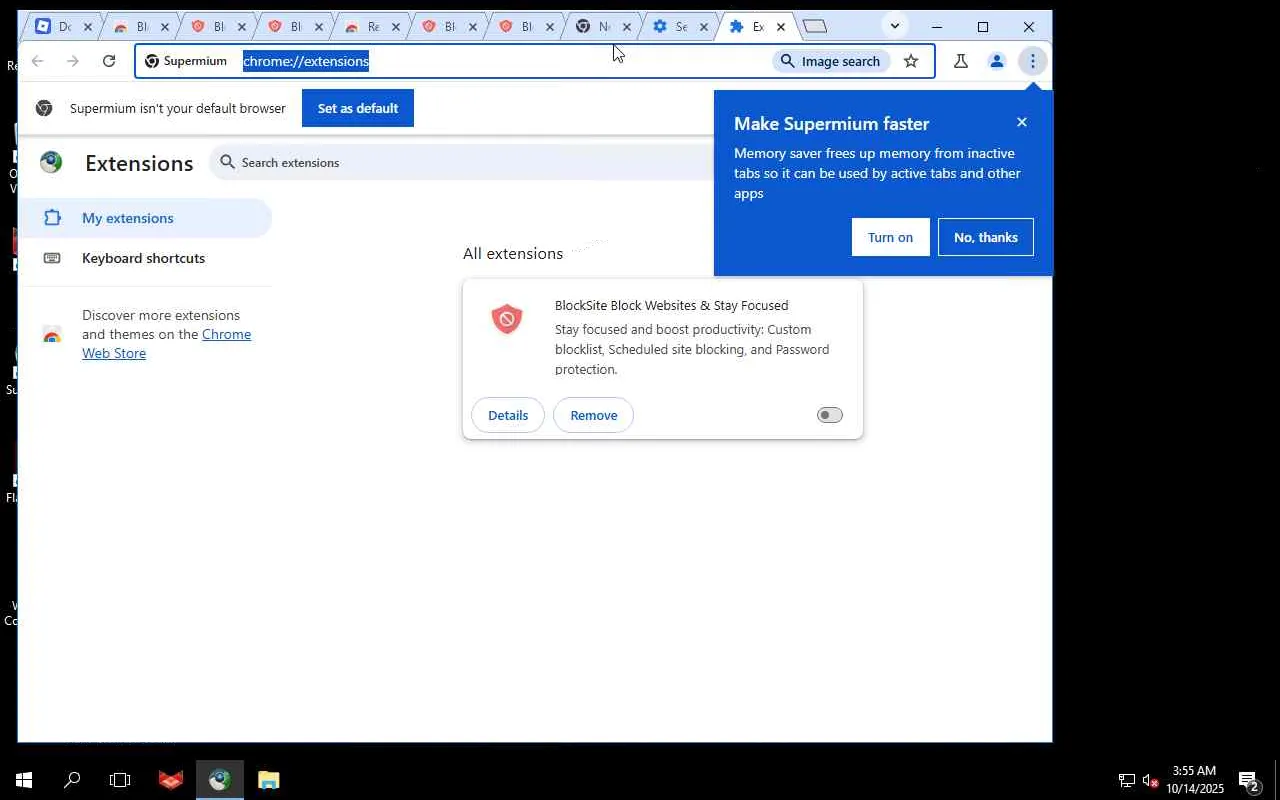1280x800 pixels.
Task: Turn on Memory saver
Action: [x=890, y=237]
